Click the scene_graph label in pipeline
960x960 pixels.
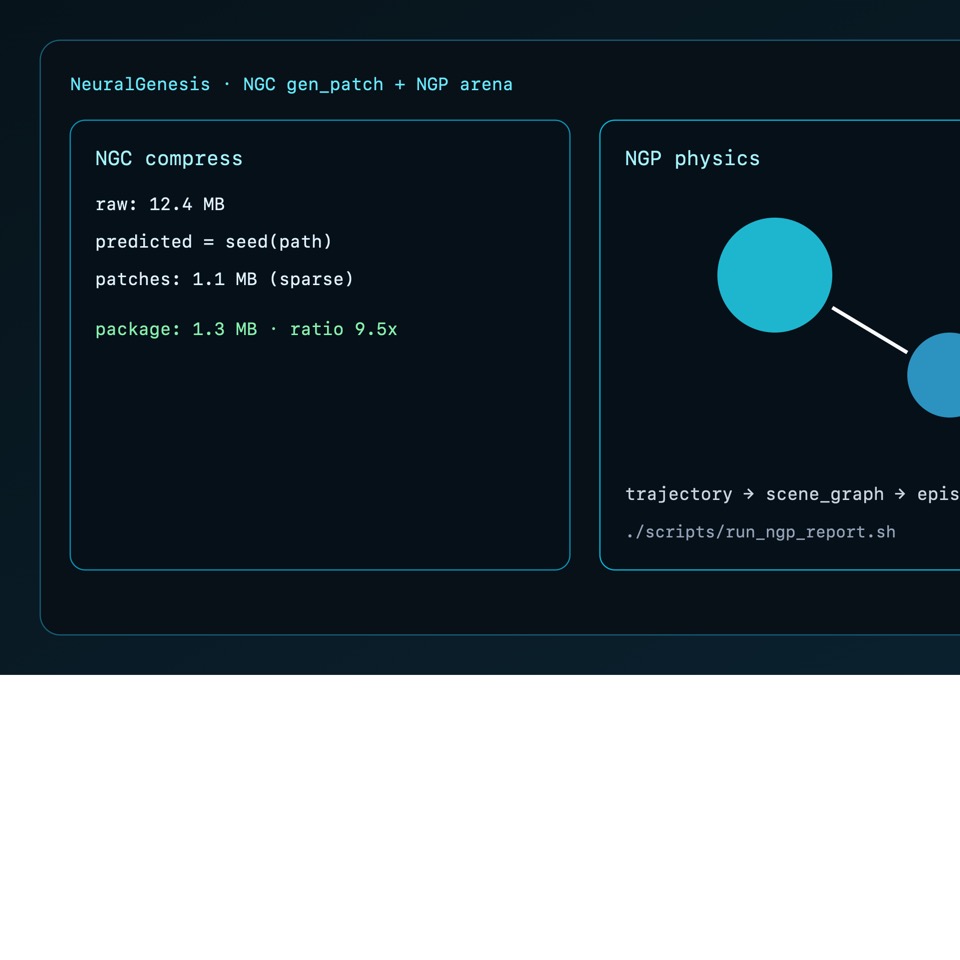coord(825,494)
